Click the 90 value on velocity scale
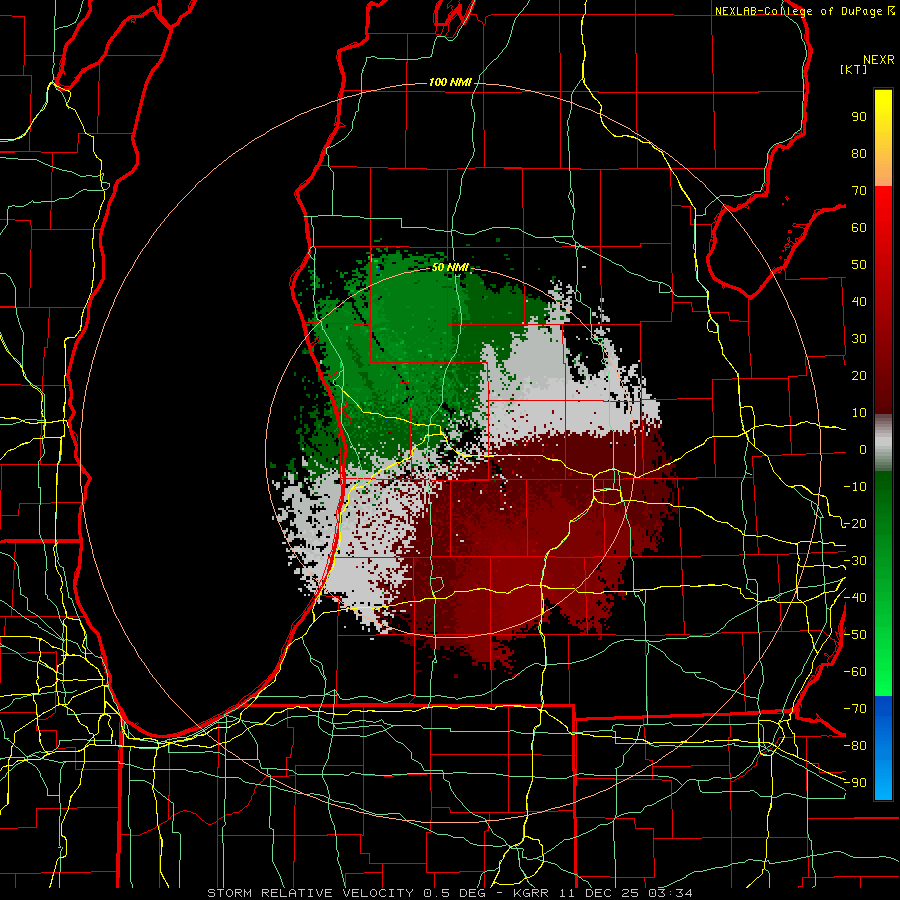The height and width of the screenshot is (900, 900). point(859,117)
